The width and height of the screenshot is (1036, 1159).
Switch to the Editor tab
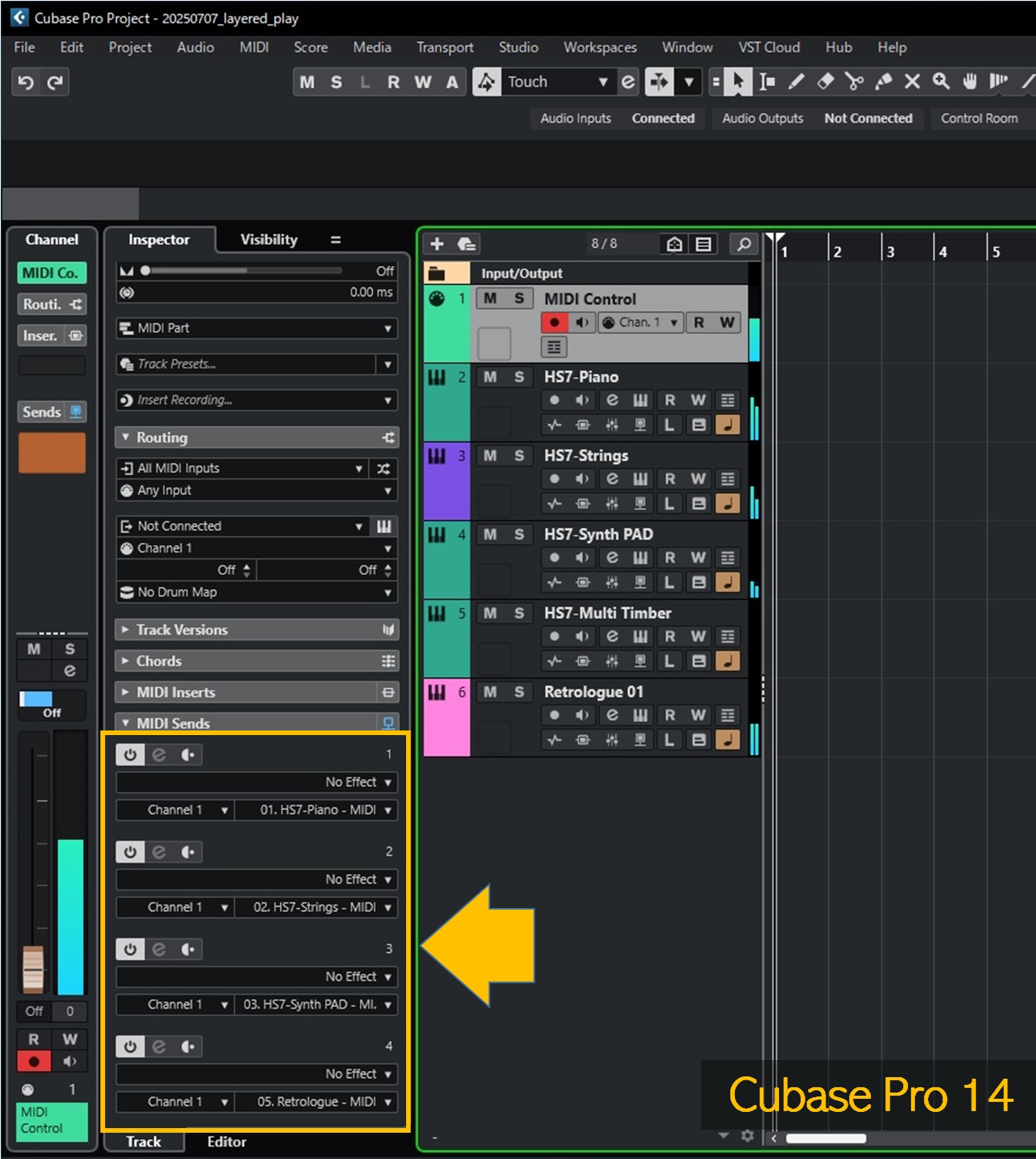226,1142
